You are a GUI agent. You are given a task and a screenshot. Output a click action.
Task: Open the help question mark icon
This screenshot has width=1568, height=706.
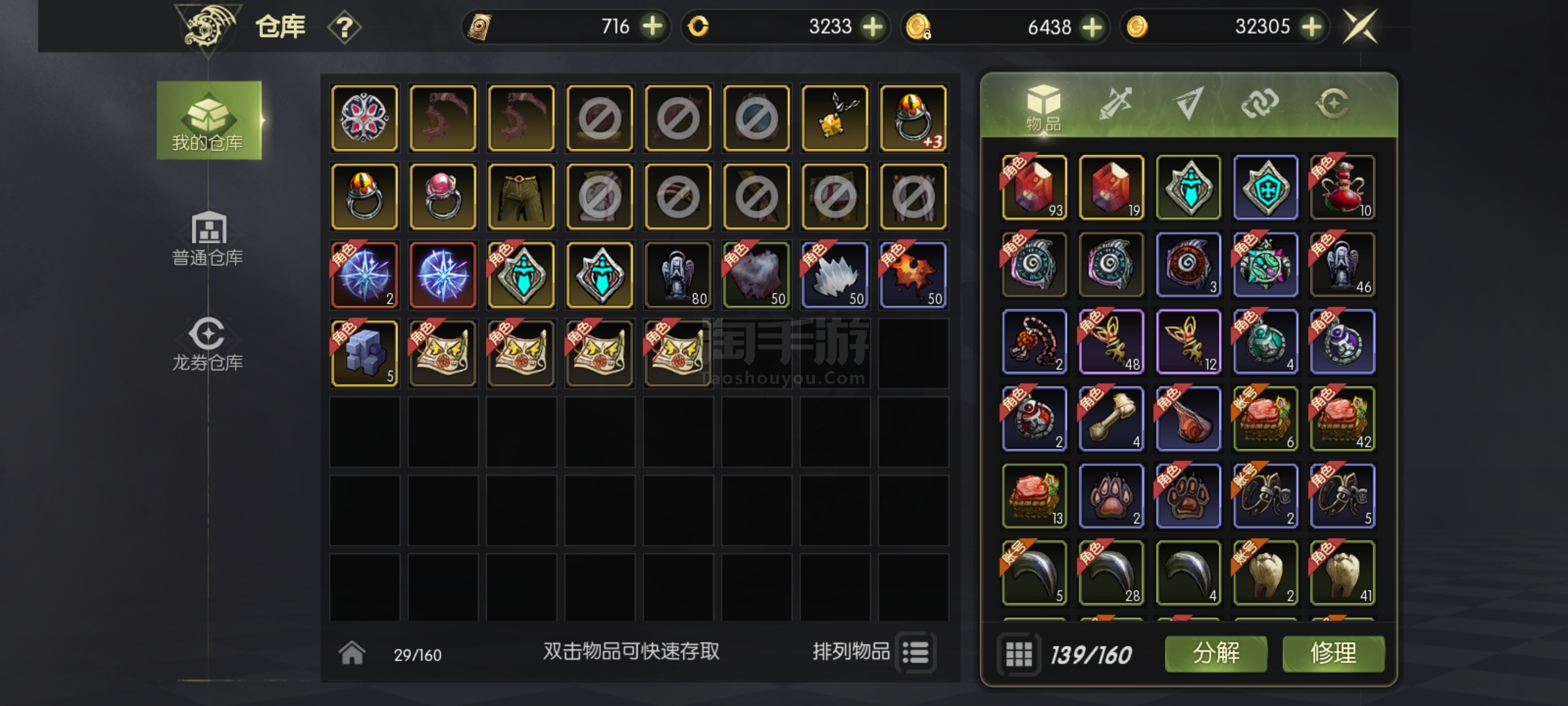[x=344, y=27]
